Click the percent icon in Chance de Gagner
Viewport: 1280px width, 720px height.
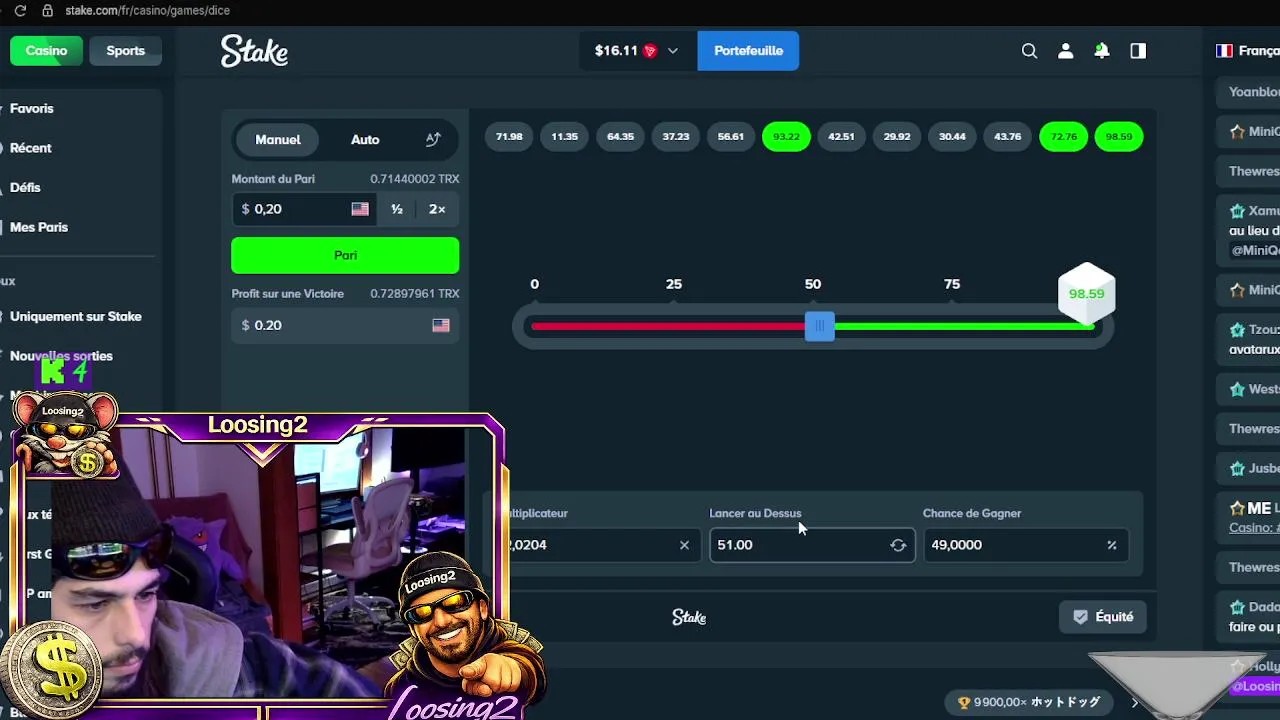coord(1111,545)
